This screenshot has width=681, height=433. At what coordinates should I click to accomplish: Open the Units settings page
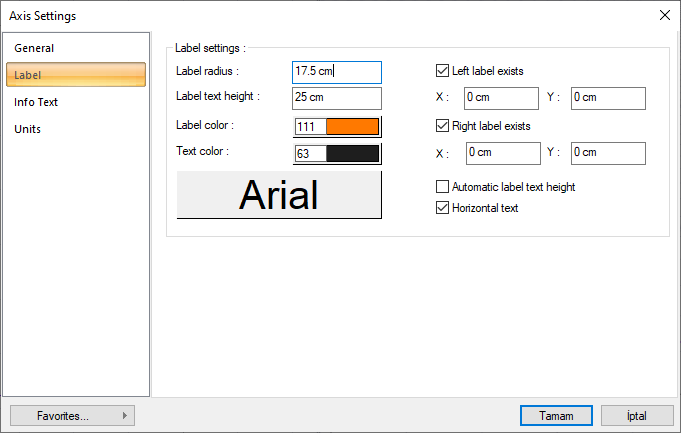[x=28, y=129]
